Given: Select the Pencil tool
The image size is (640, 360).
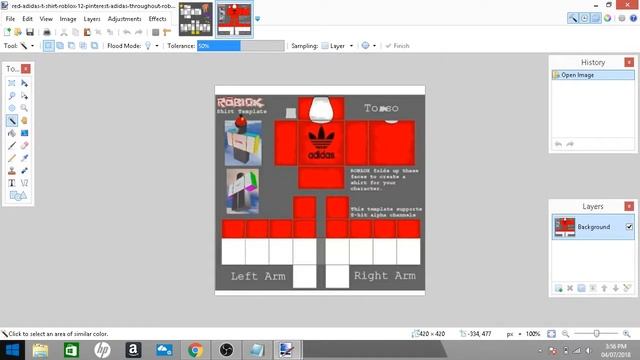Looking at the screenshot, I should click(x=12, y=158).
